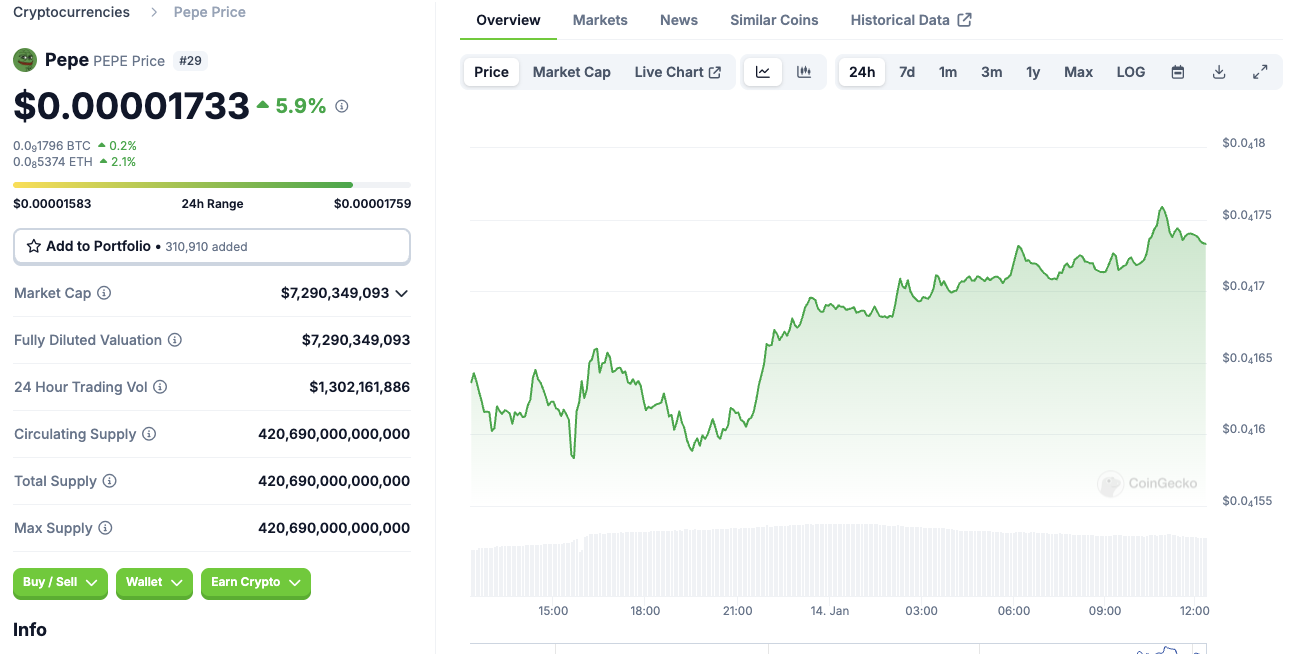The image size is (1300, 654).
Task: Open Live Chart external link
Action: 678,72
